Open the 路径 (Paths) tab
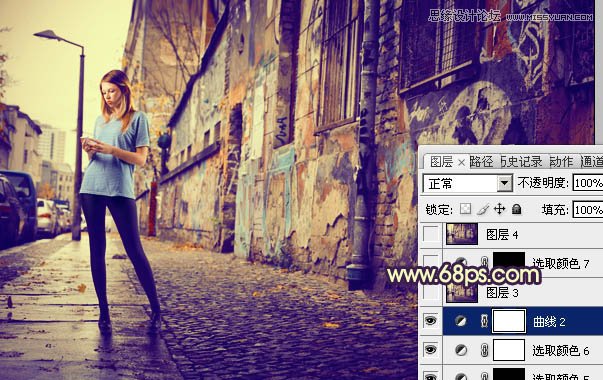603x380 pixels. [481, 162]
